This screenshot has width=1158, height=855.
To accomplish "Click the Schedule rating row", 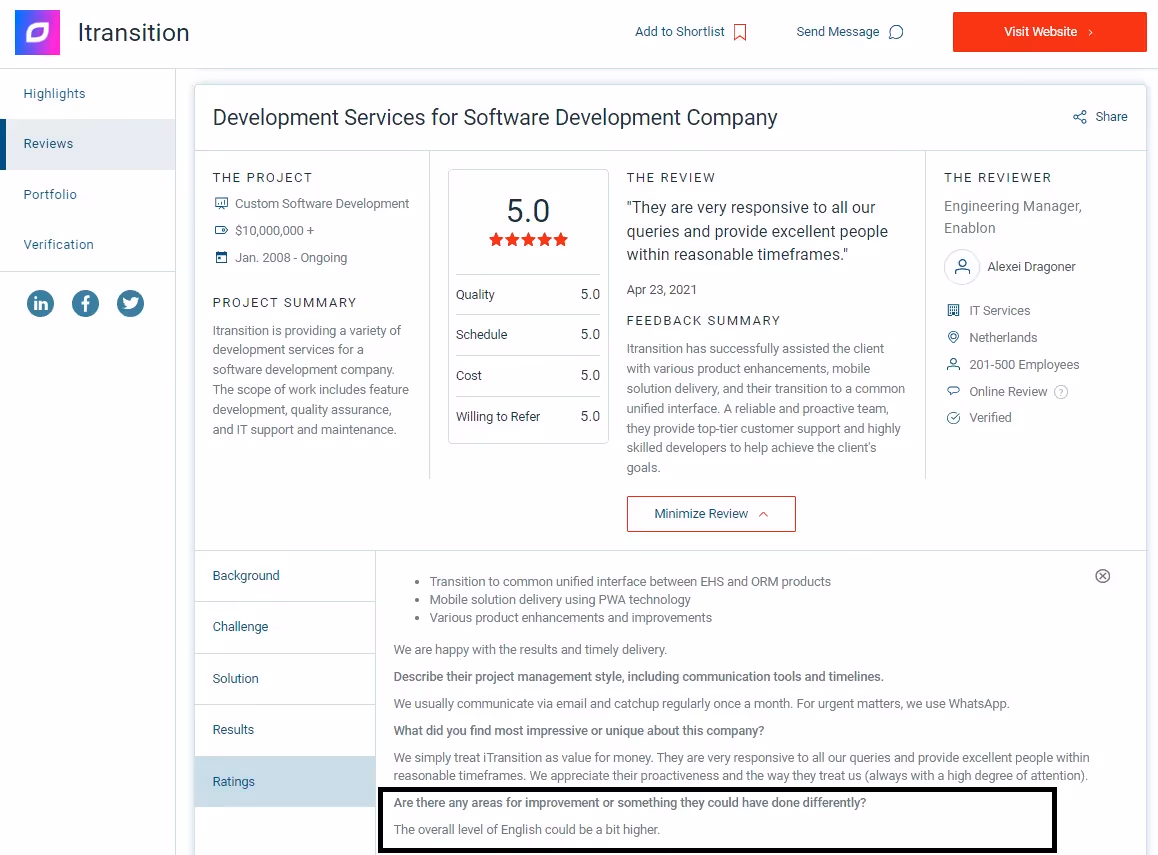I will pos(528,334).
